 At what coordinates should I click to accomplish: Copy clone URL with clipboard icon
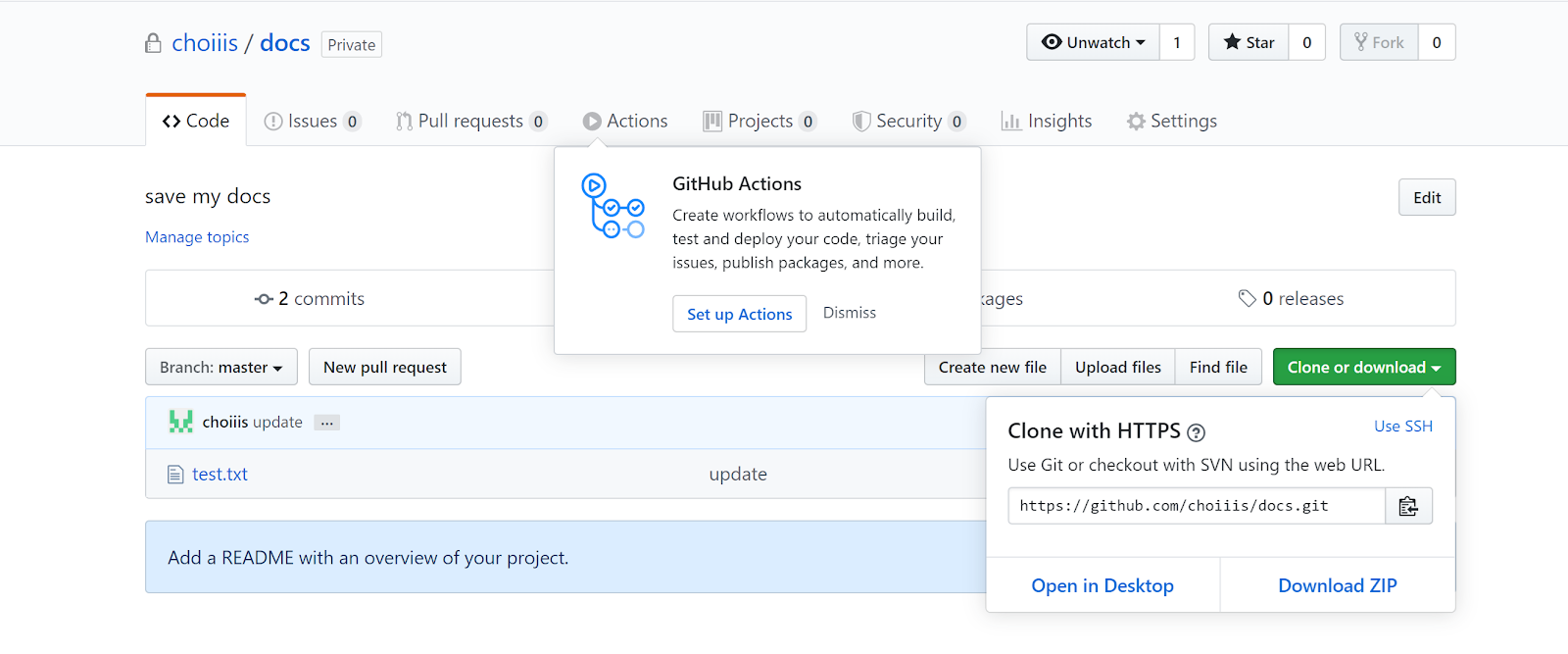click(x=1408, y=506)
